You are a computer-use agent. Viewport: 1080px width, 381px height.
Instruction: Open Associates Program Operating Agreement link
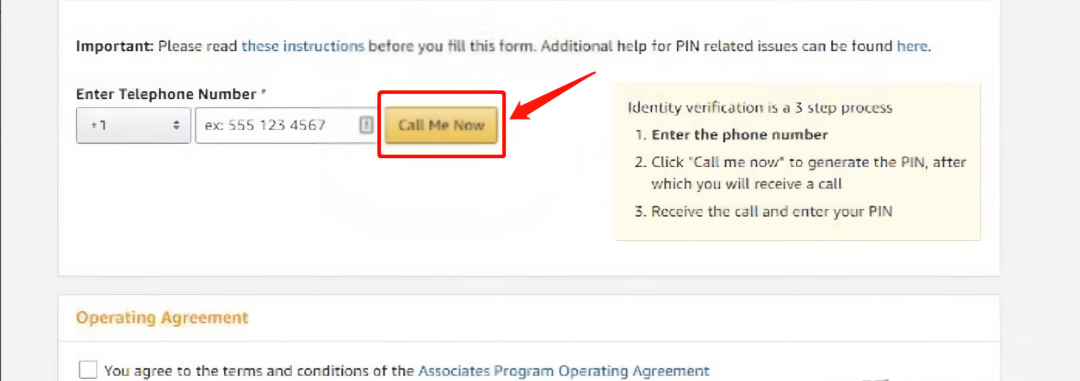[x=563, y=371]
